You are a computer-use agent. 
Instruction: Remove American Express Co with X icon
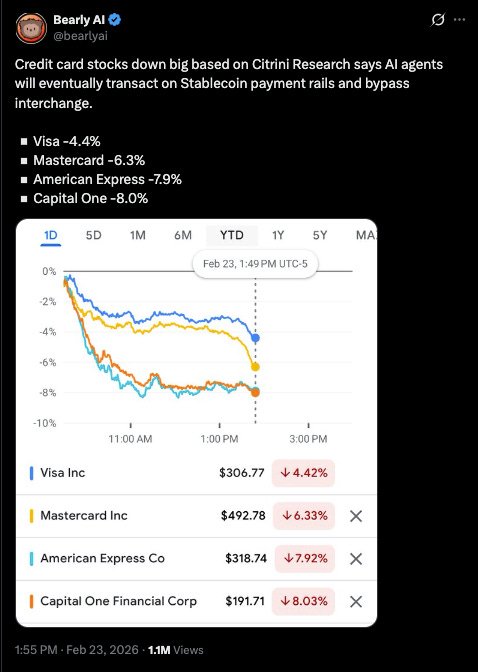(356, 559)
